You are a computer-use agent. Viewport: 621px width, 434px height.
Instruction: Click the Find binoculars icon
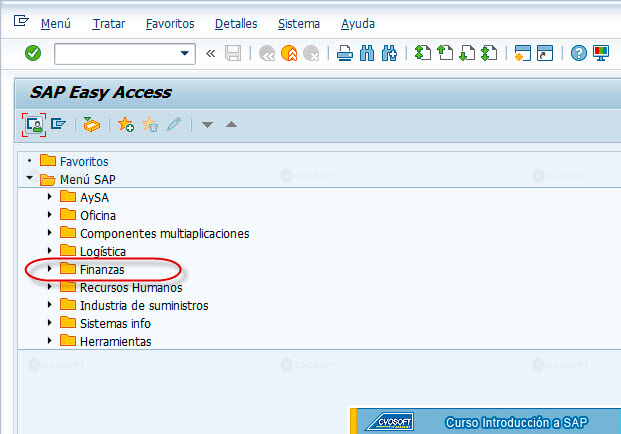[x=367, y=53]
